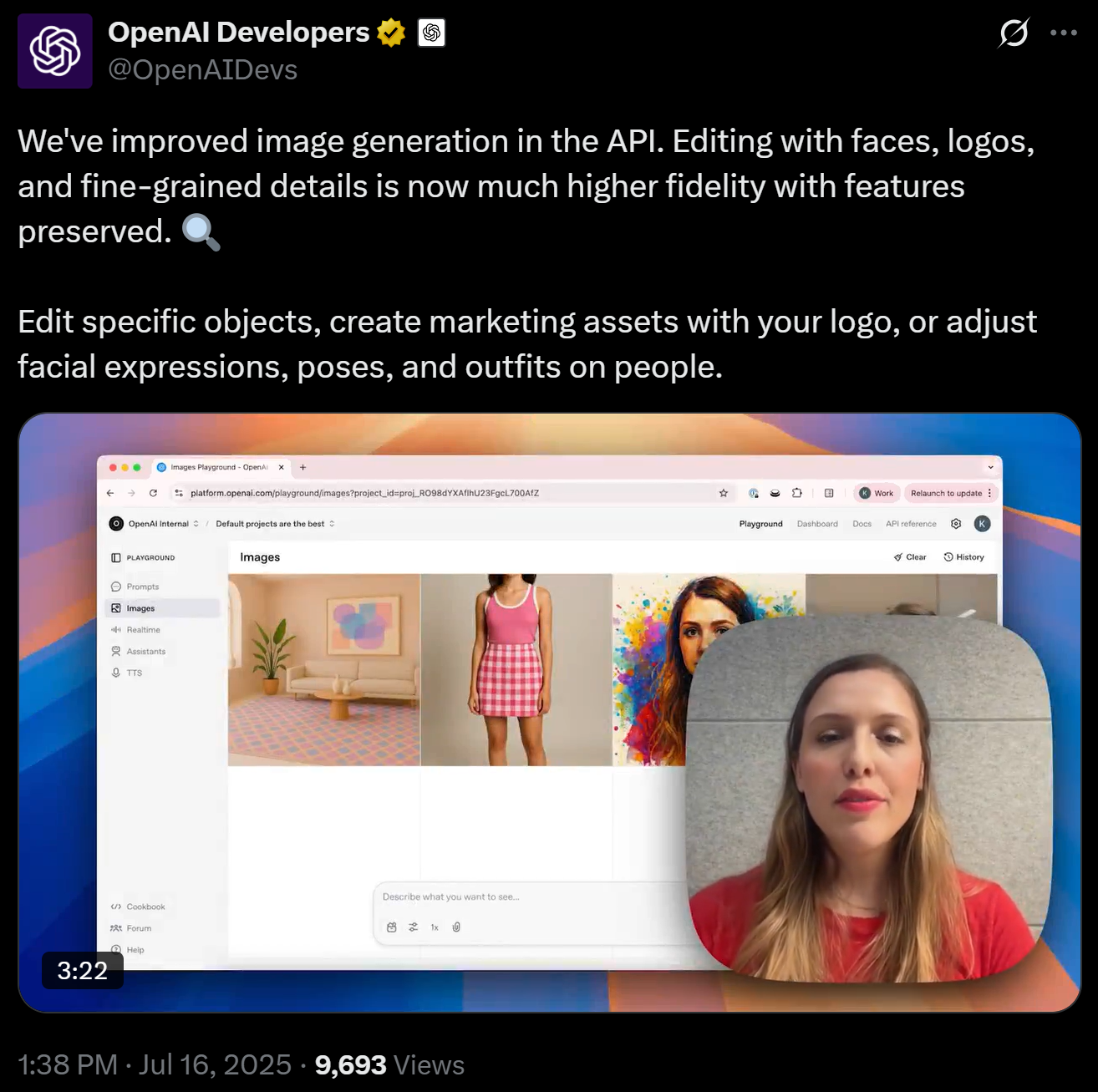Image resolution: width=1098 pixels, height=1092 pixels.
Task: Open the Forum sidebar link
Action: [x=131, y=928]
